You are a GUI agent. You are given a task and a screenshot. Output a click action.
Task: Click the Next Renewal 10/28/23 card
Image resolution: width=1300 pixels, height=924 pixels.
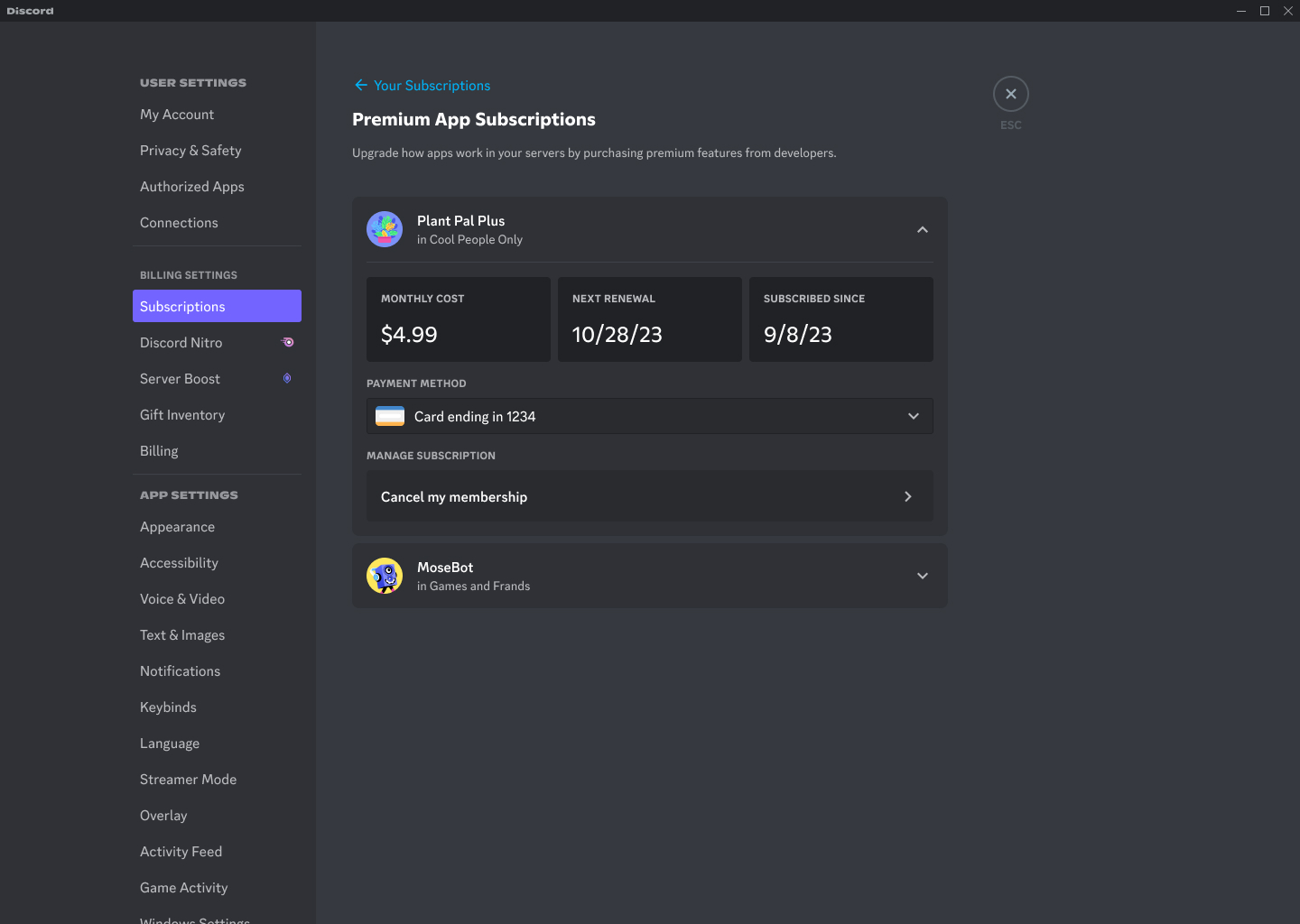(649, 319)
